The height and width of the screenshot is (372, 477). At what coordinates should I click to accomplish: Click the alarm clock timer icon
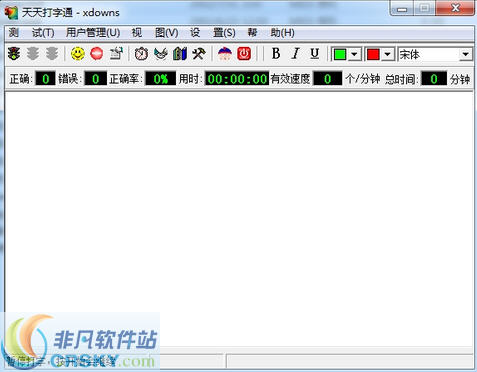click(x=141, y=54)
